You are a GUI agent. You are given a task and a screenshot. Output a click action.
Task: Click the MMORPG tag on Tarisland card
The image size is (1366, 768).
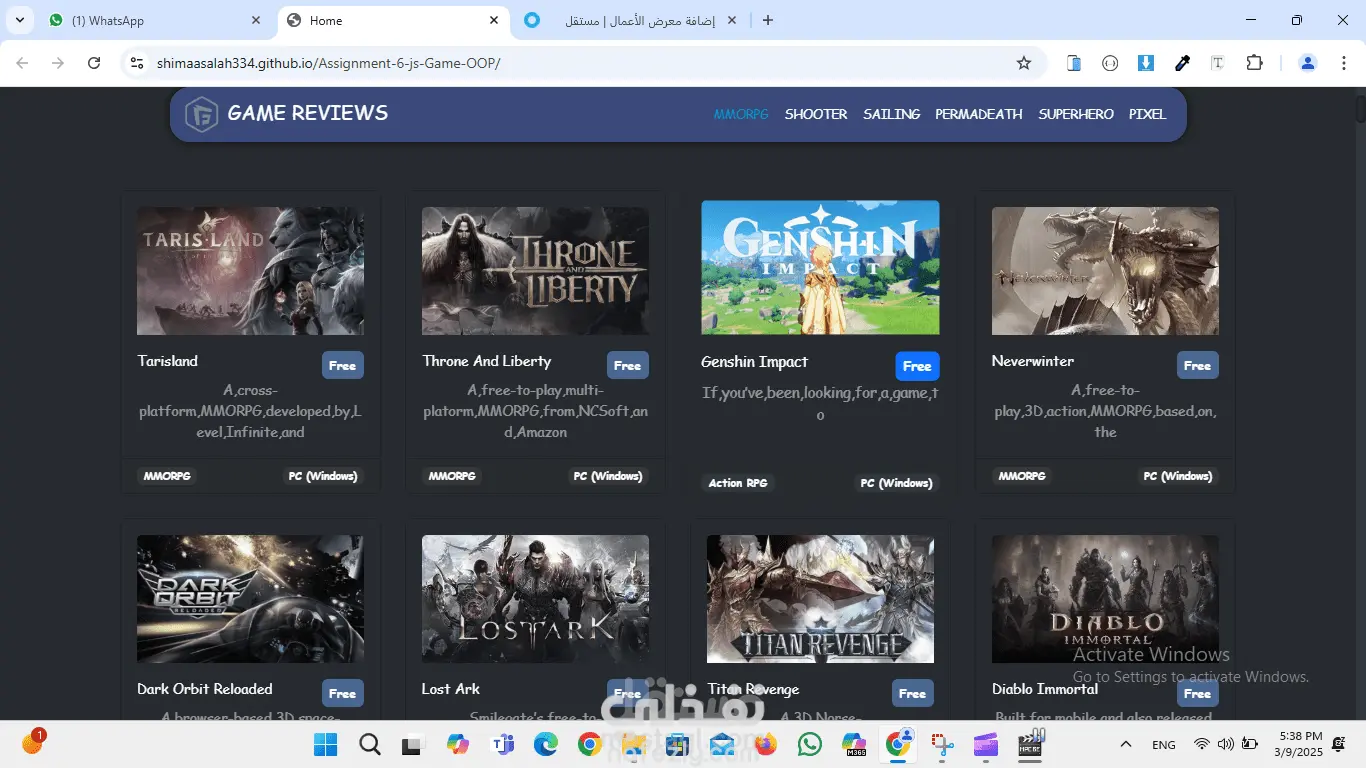tap(167, 476)
